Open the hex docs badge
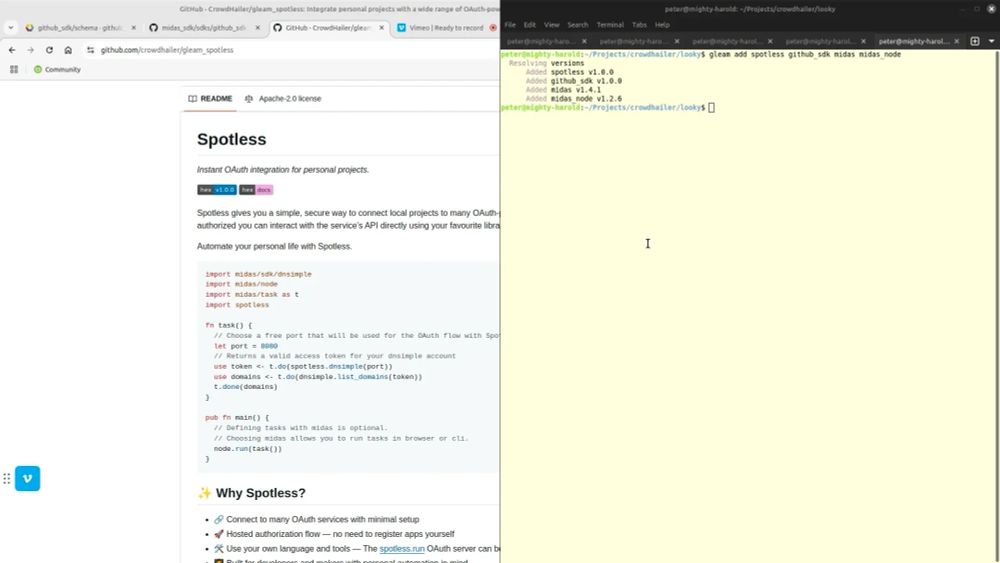 256,190
